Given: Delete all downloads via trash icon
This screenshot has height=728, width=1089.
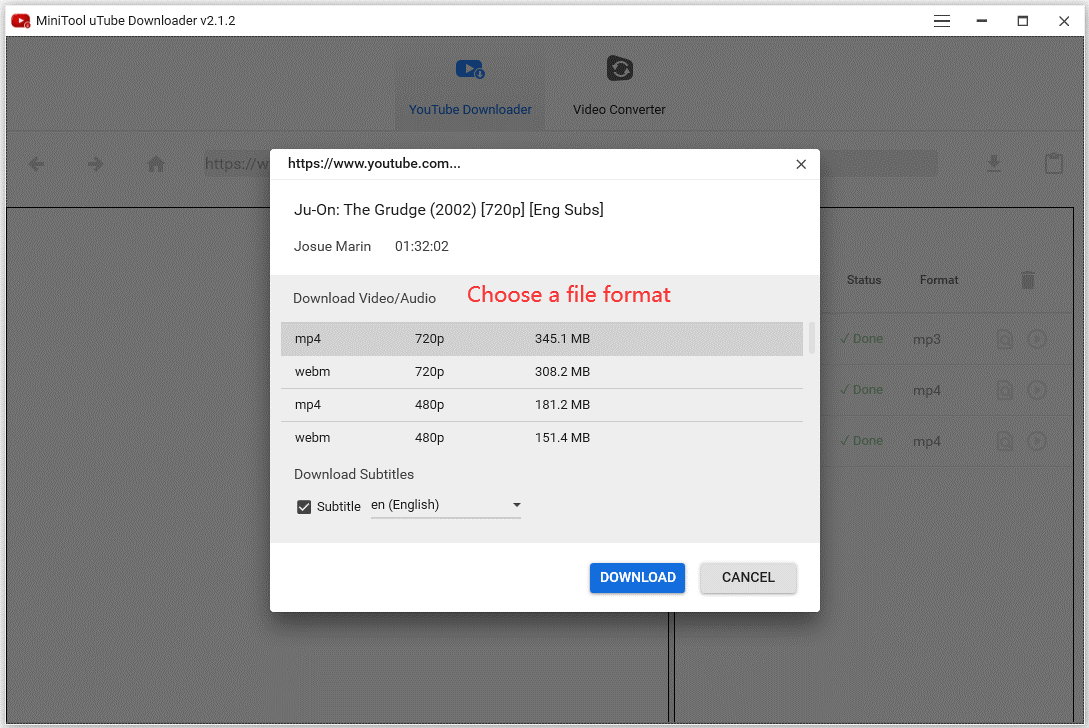Looking at the screenshot, I should point(1028,280).
